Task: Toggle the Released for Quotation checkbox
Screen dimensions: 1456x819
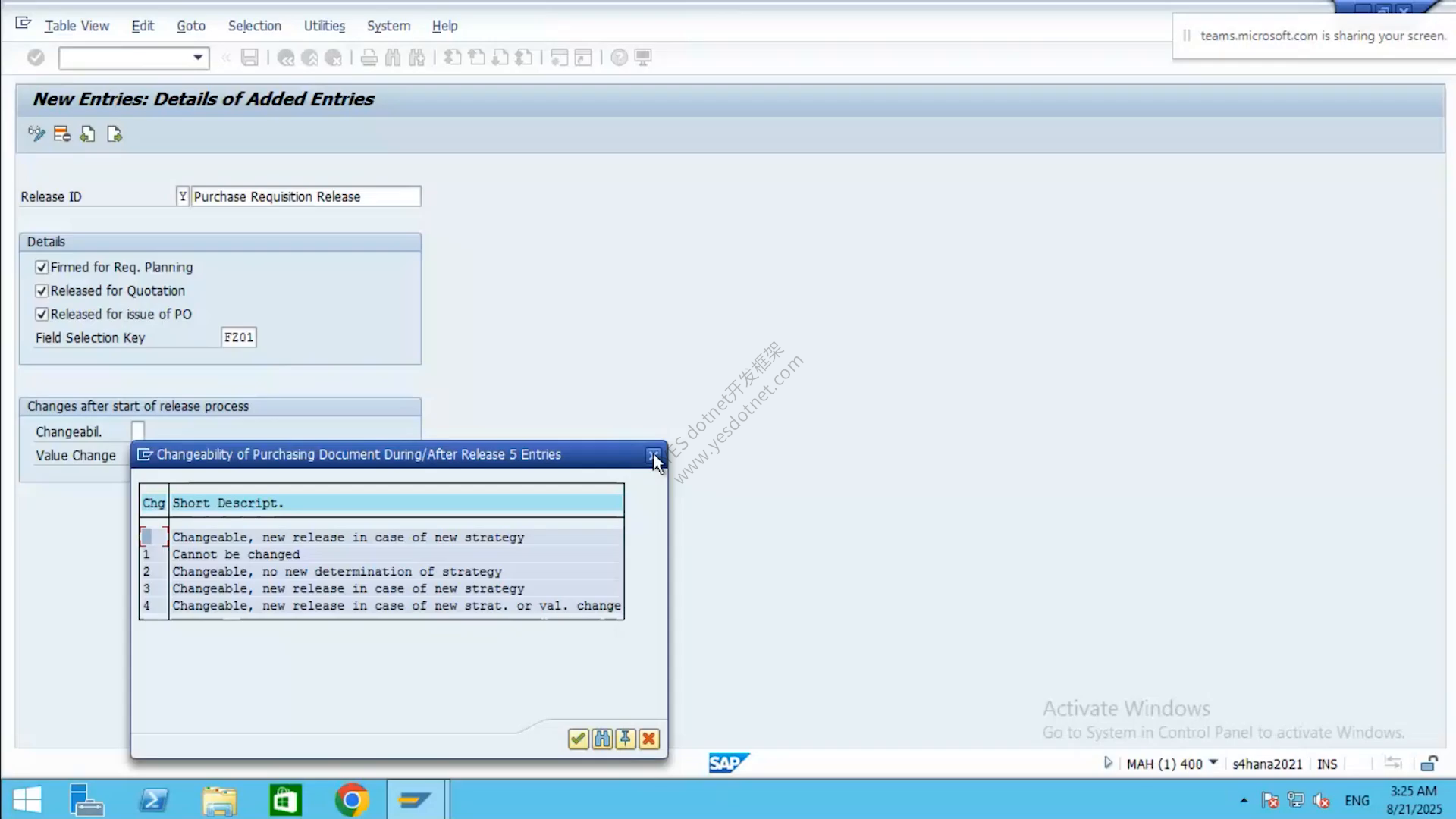Action: click(42, 291)
